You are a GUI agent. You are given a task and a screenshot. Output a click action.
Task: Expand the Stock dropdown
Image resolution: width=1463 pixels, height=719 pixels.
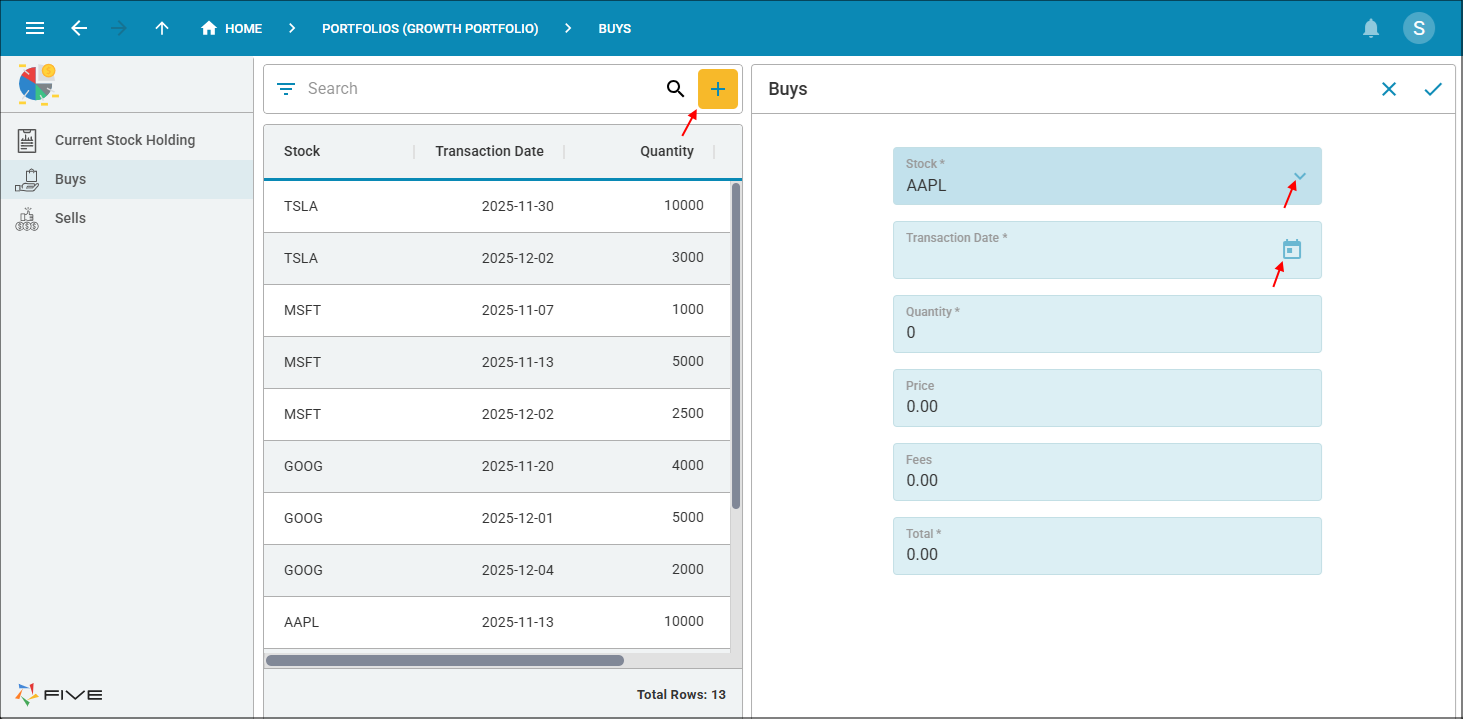(x=1299, y=177)
